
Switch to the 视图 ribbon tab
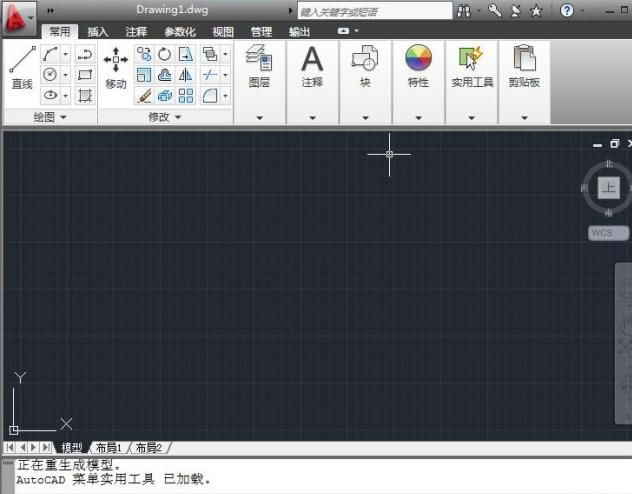pos(223,32)
